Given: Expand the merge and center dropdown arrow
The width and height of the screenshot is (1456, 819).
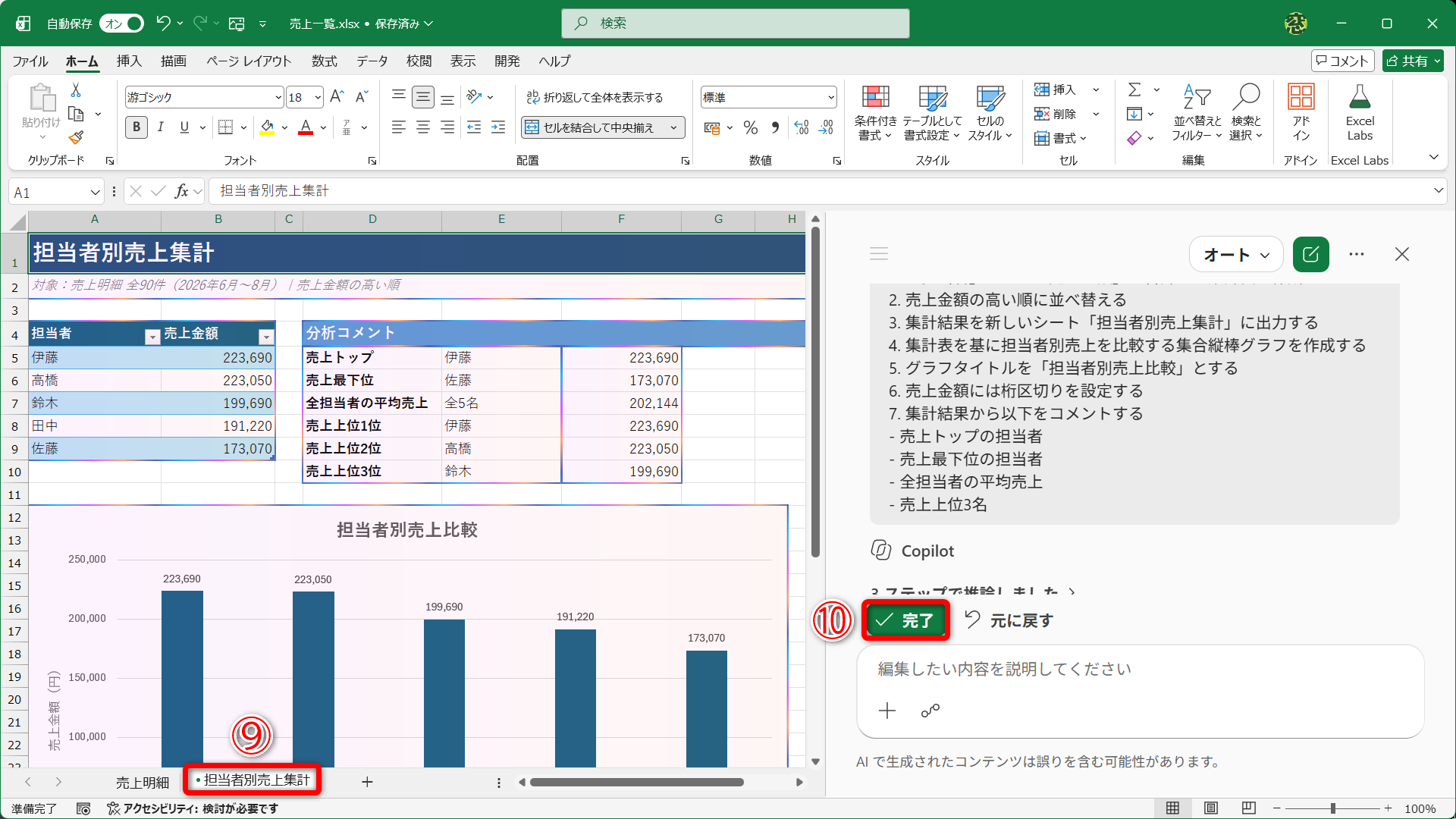Looking at the screenshot, I should coord(673,128).
